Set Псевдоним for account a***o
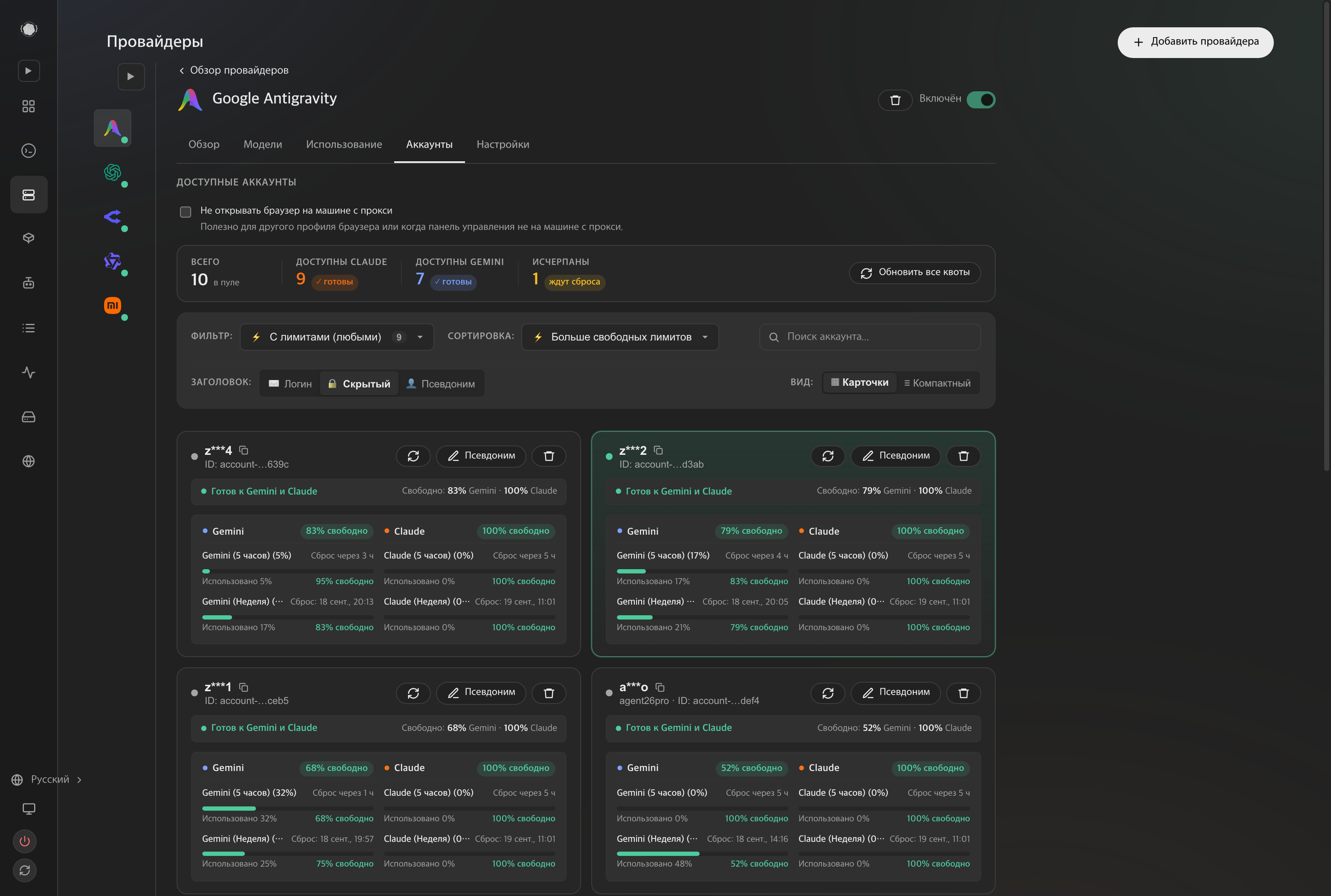The width and height of the screenshot is (1331, 896). (x=895, y=693)
